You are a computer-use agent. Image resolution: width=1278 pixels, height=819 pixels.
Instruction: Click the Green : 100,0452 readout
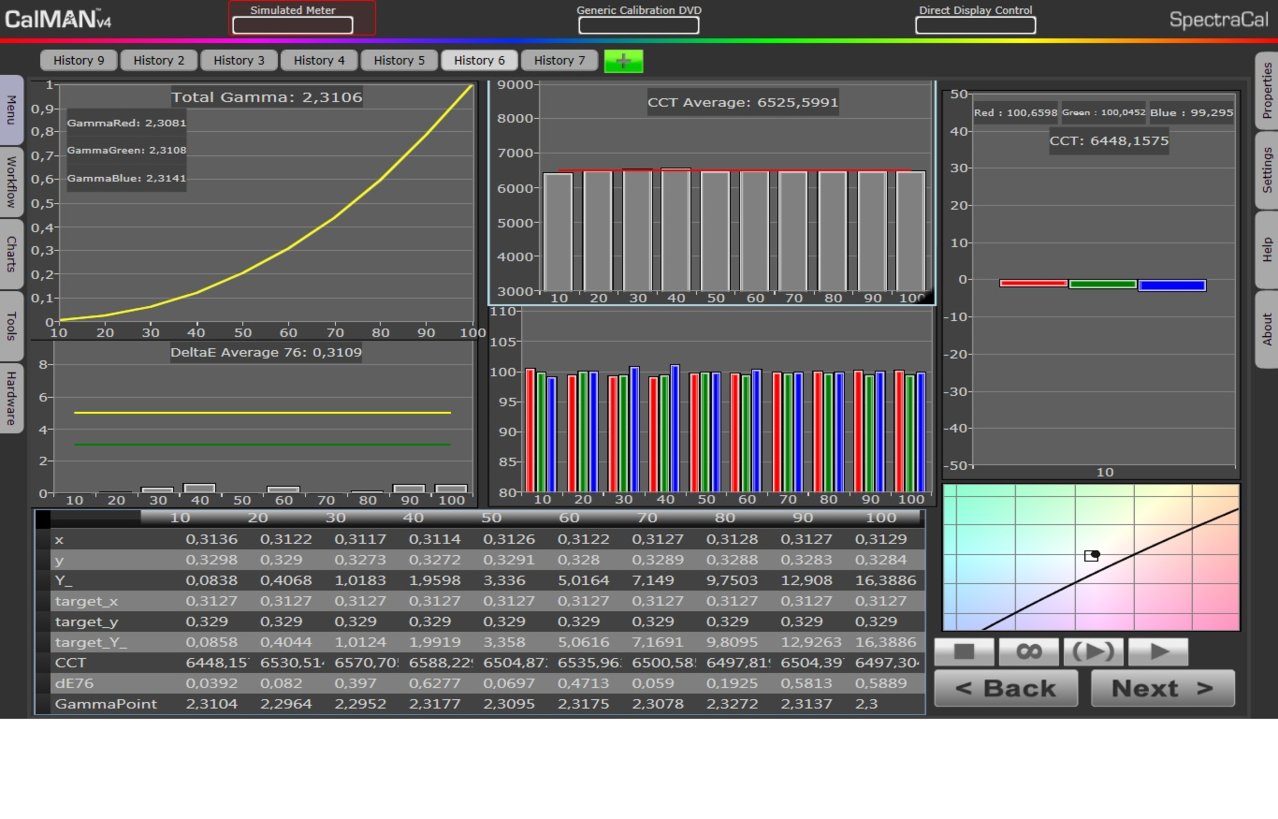[1103, 113]
